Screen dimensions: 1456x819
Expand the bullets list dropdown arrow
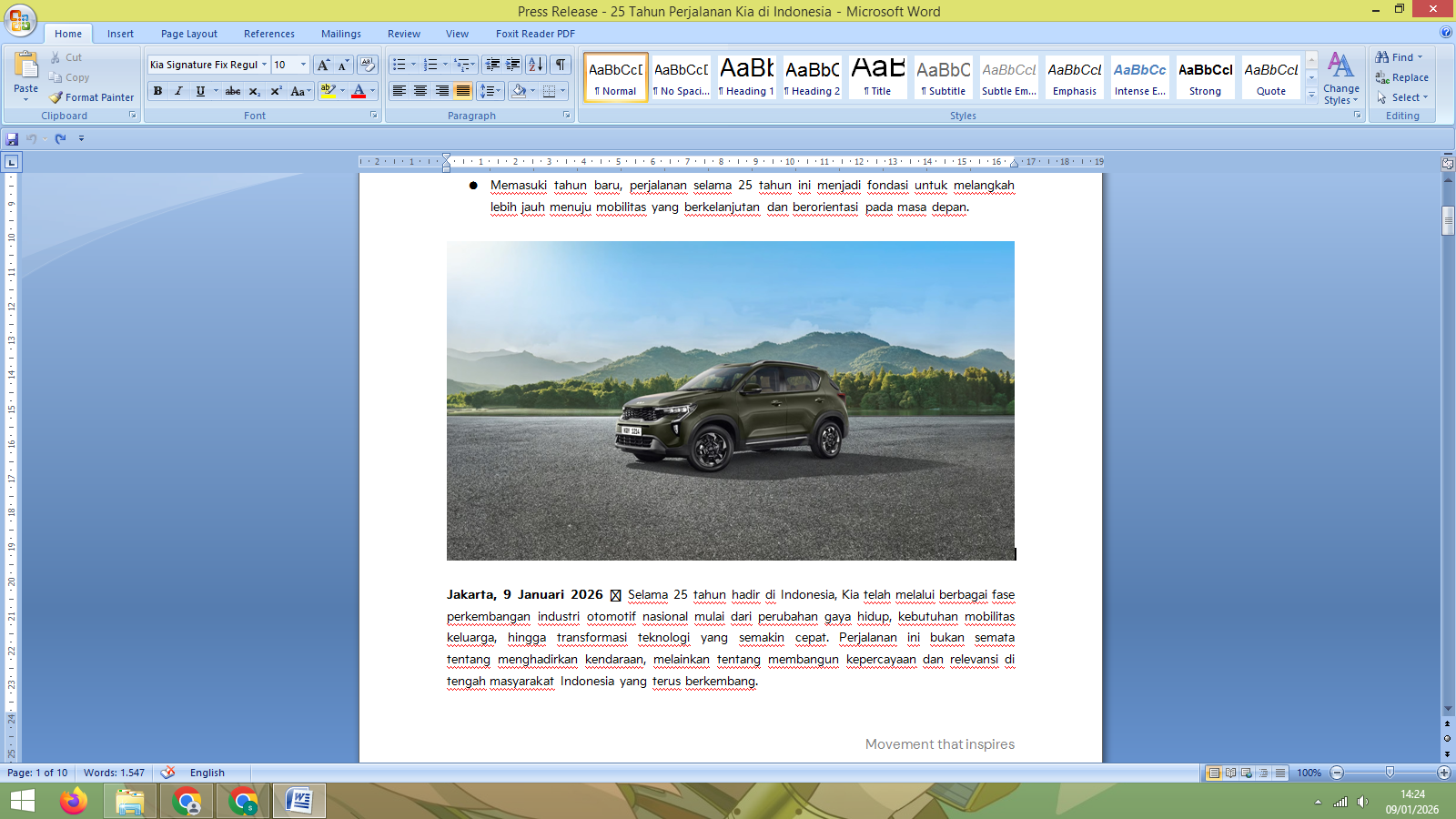(x=413, y=65)
